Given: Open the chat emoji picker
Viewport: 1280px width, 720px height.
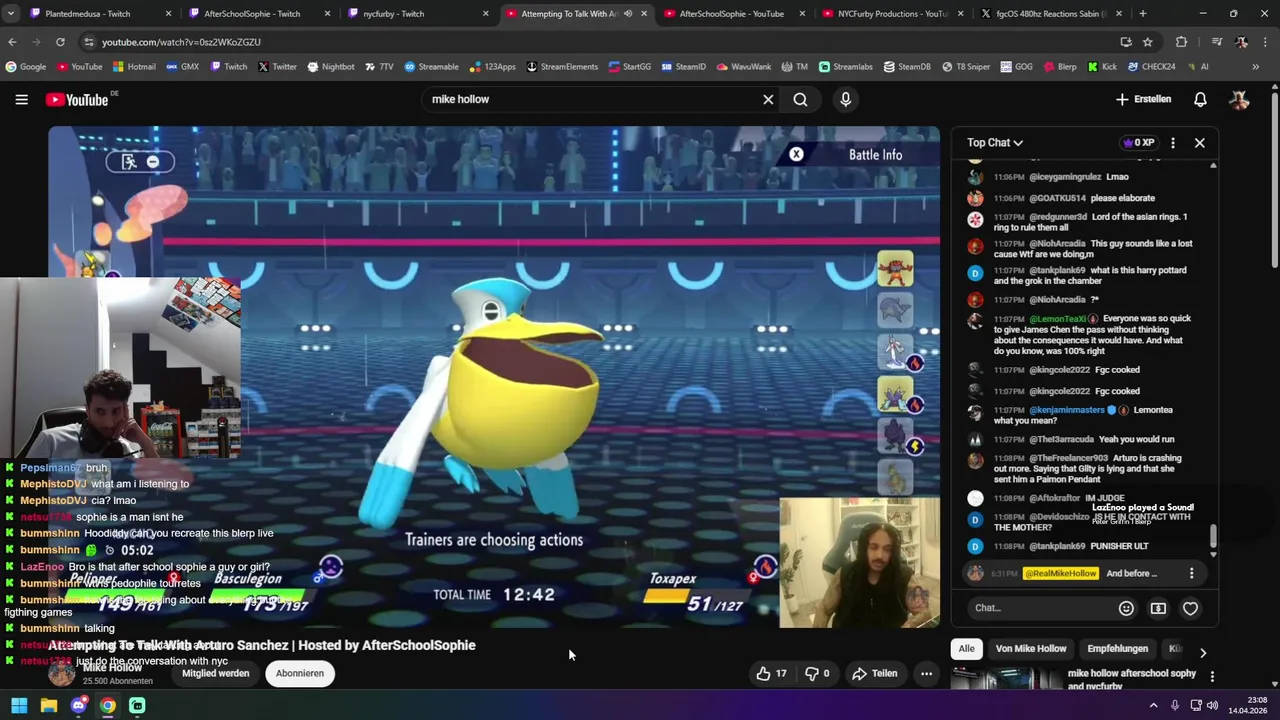Looking at the screenshot, I should [1126, 608].
